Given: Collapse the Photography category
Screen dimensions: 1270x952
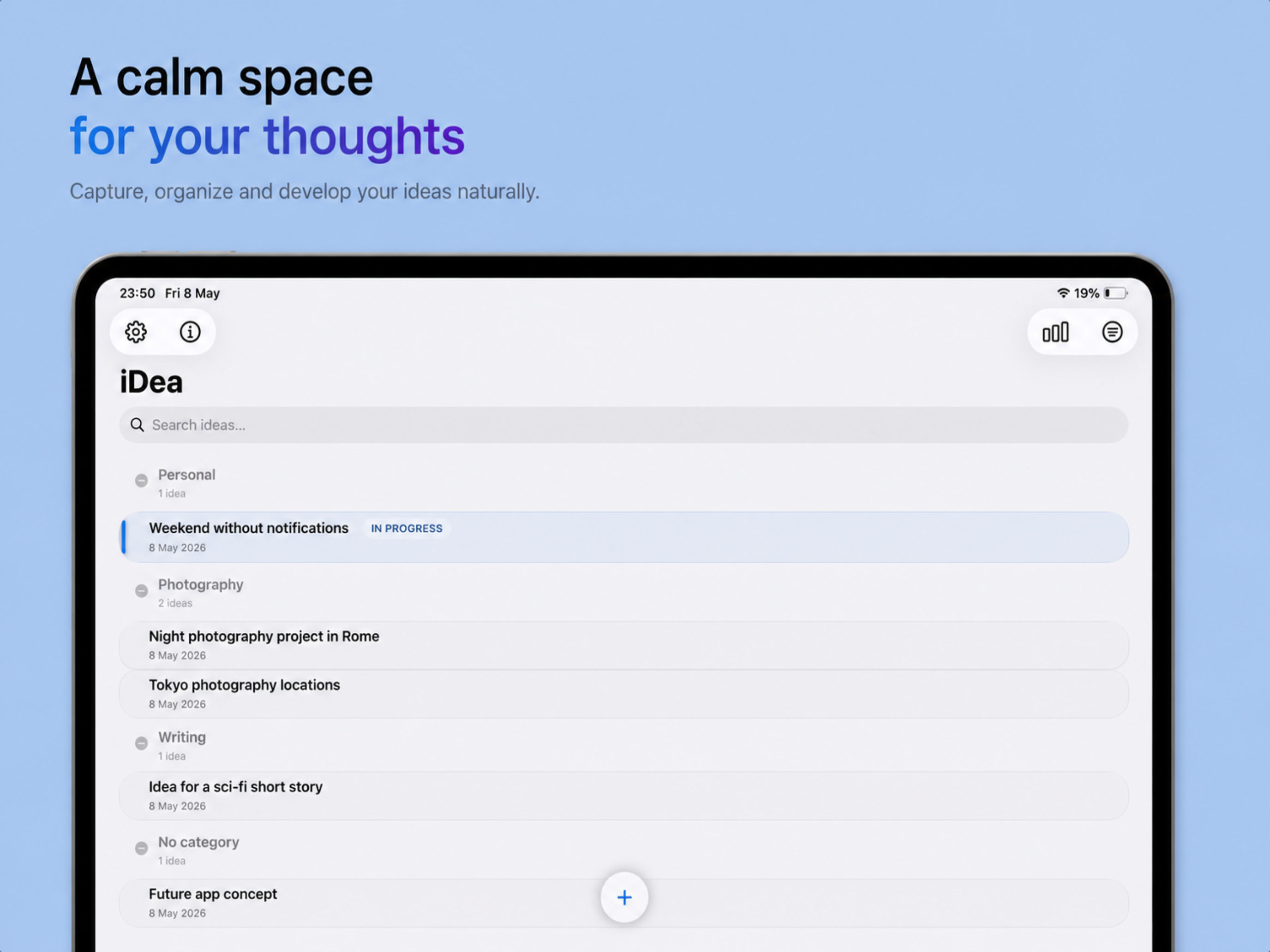Looking at the screenshot, I should coord(141,590).
